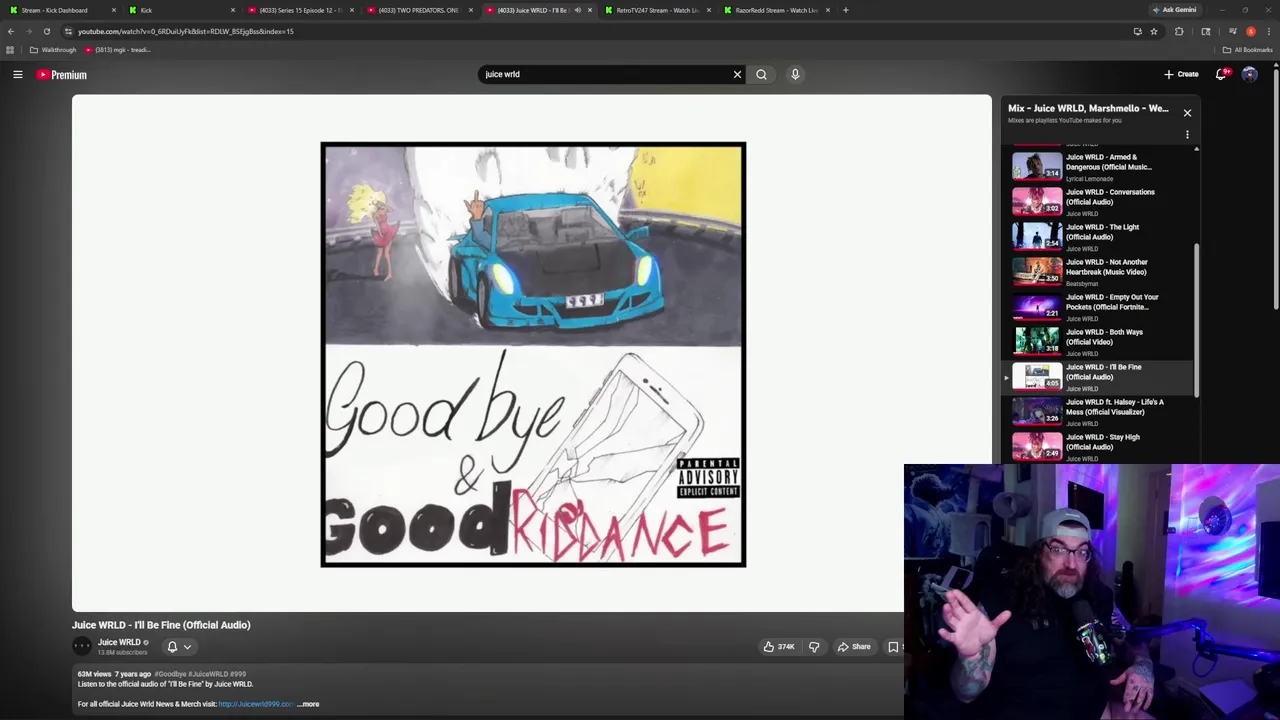Go back with the browser back arrow
The height and width of the screenshot is (720, 1280).
(11, 31)
